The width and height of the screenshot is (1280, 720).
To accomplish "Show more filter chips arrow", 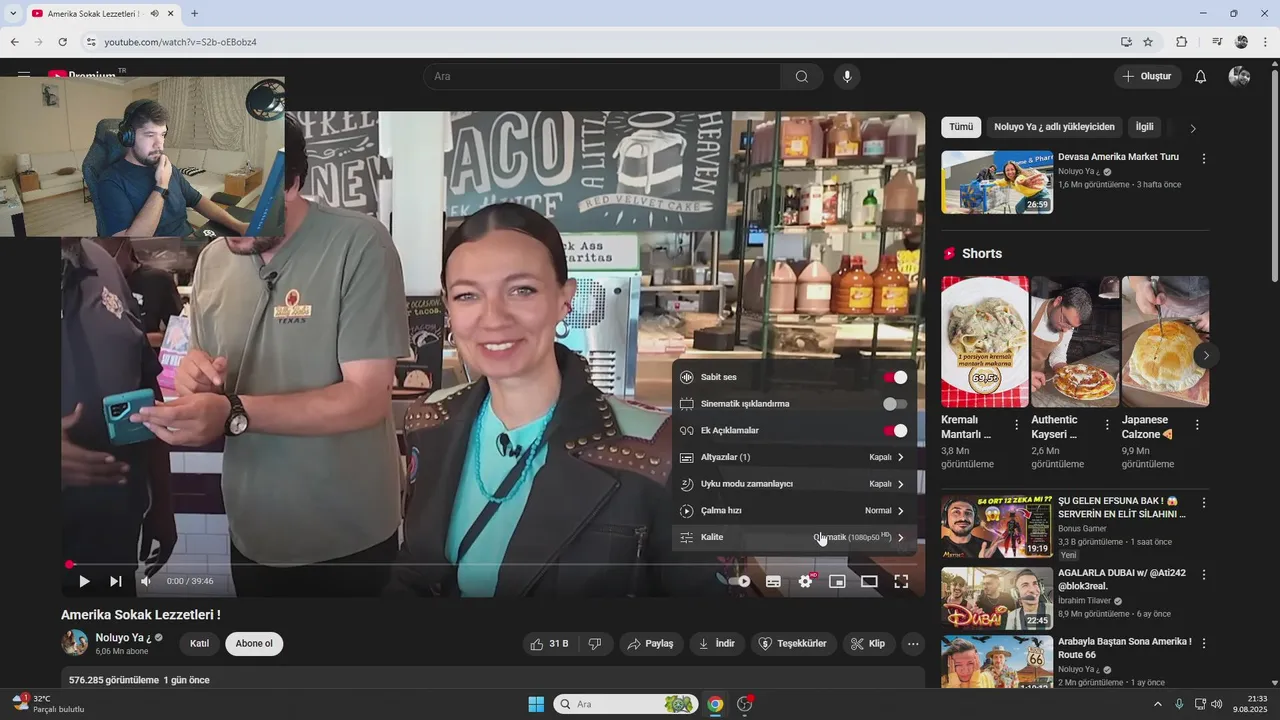I will click(x=1192, y=128).
